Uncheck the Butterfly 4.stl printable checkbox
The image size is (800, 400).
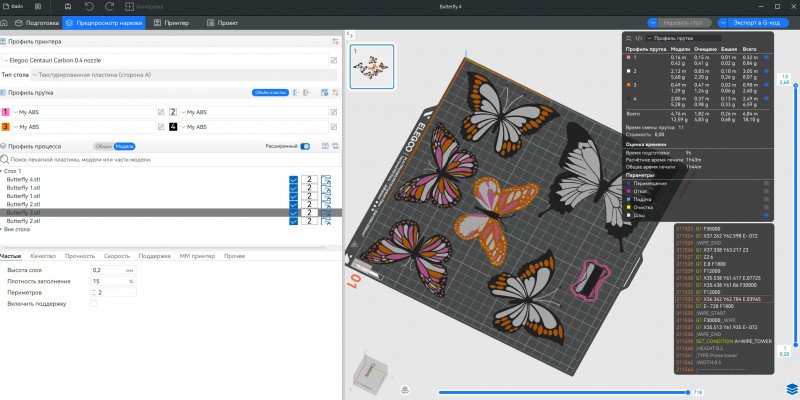point(293,179)
